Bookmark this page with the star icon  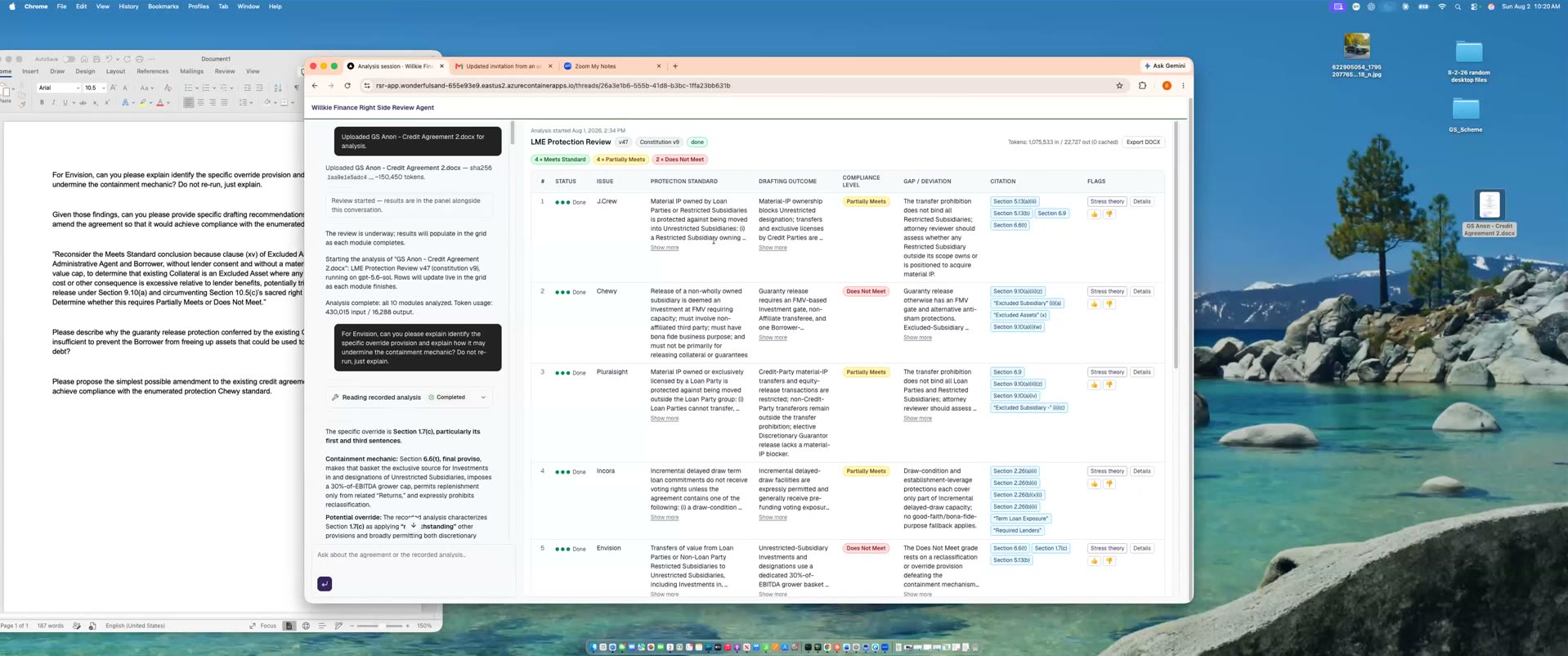click(x=1120, y=85)
